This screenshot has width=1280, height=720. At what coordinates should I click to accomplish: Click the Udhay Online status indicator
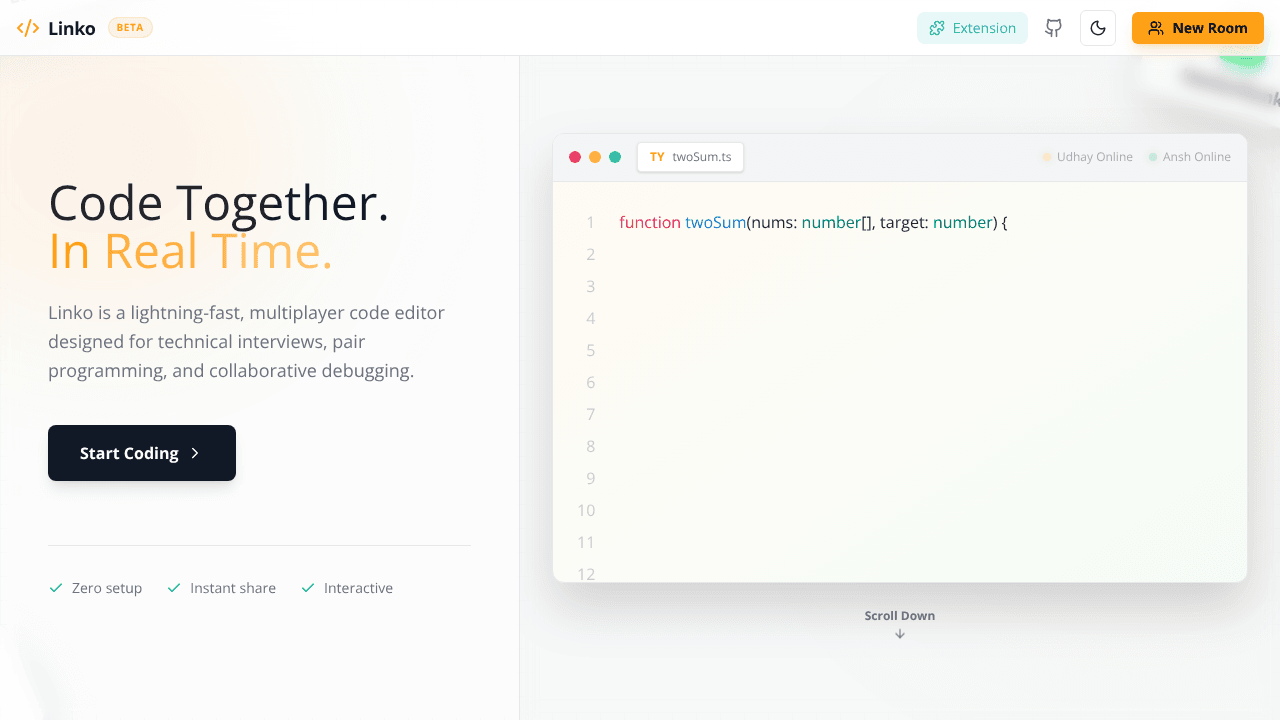point(1088,157)
